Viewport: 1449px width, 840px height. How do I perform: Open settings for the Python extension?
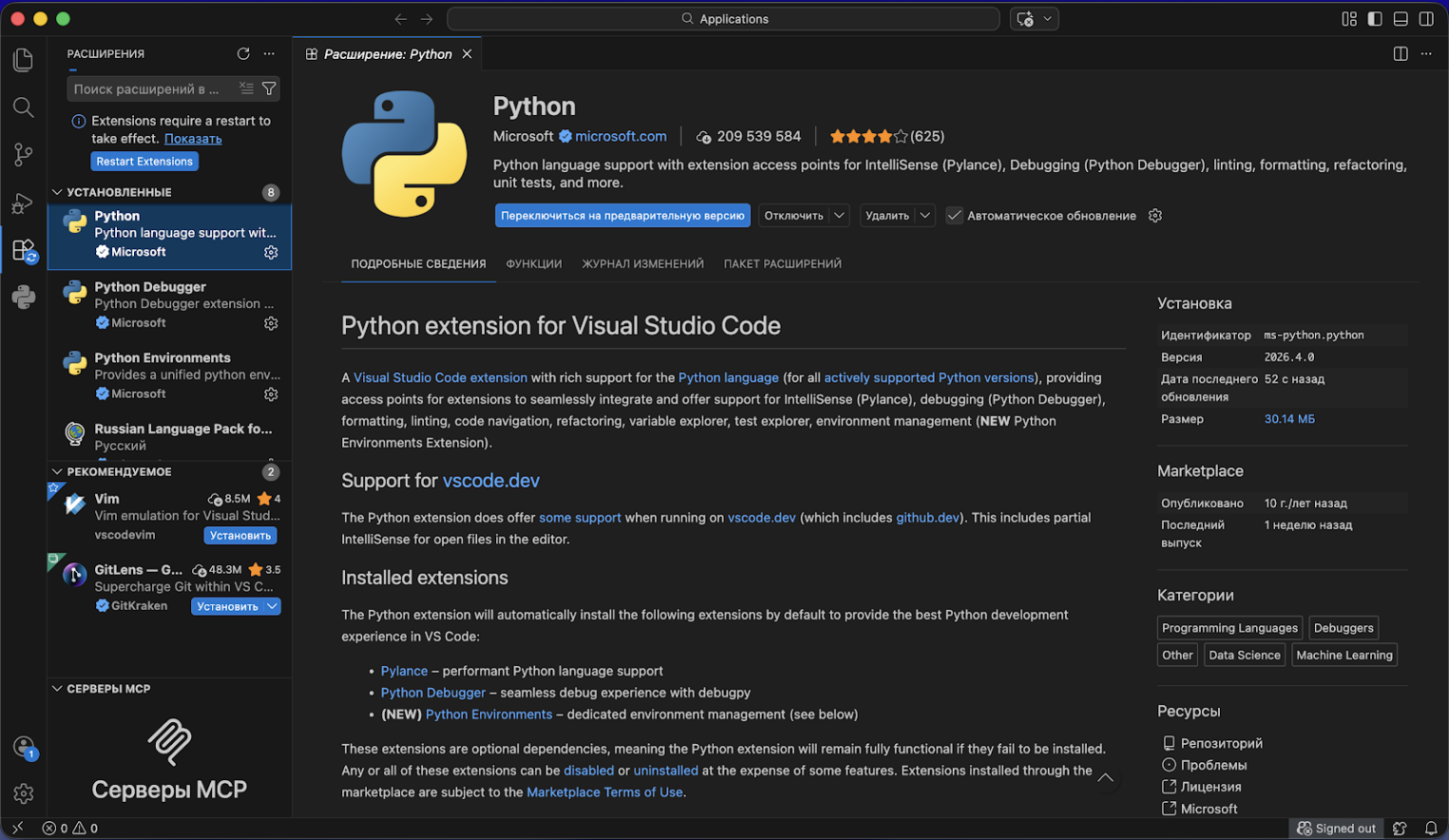coord(1154,216)
